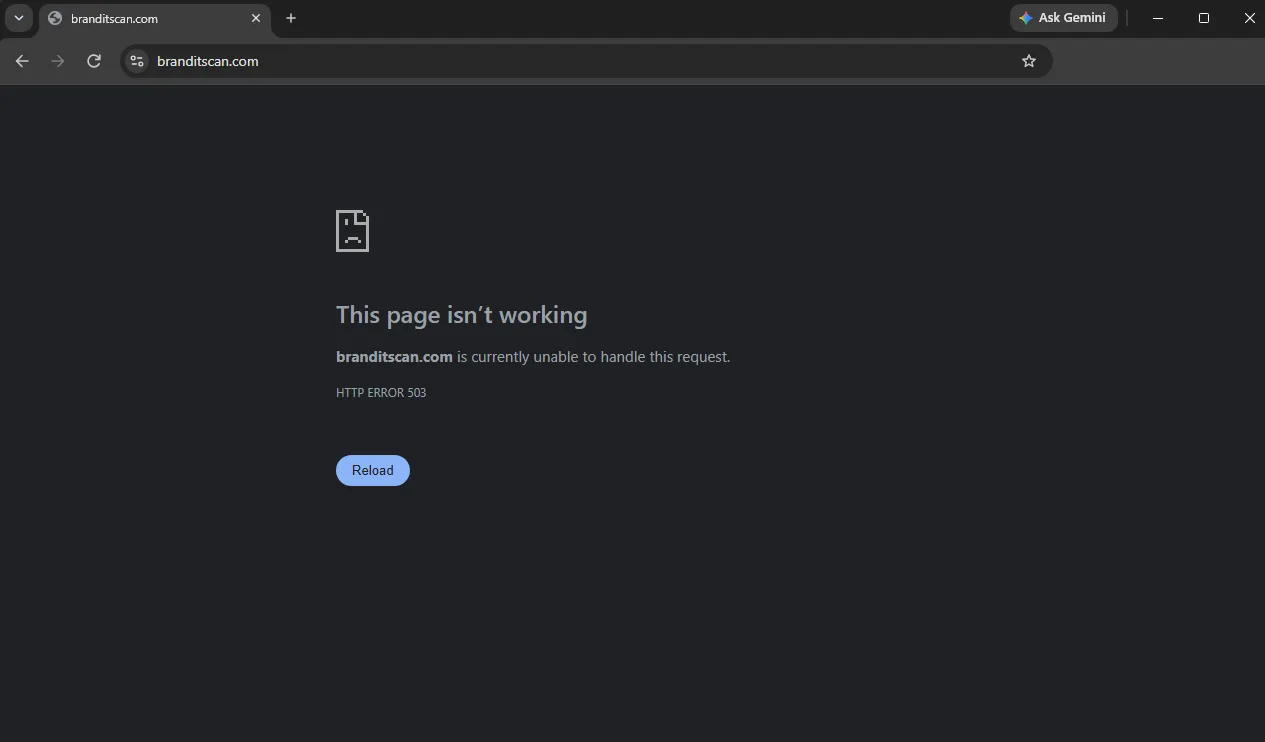Open a new tab with the plus icon
Image resolution: width=1265 pixels, height=742 pixels.
(291, 18)
